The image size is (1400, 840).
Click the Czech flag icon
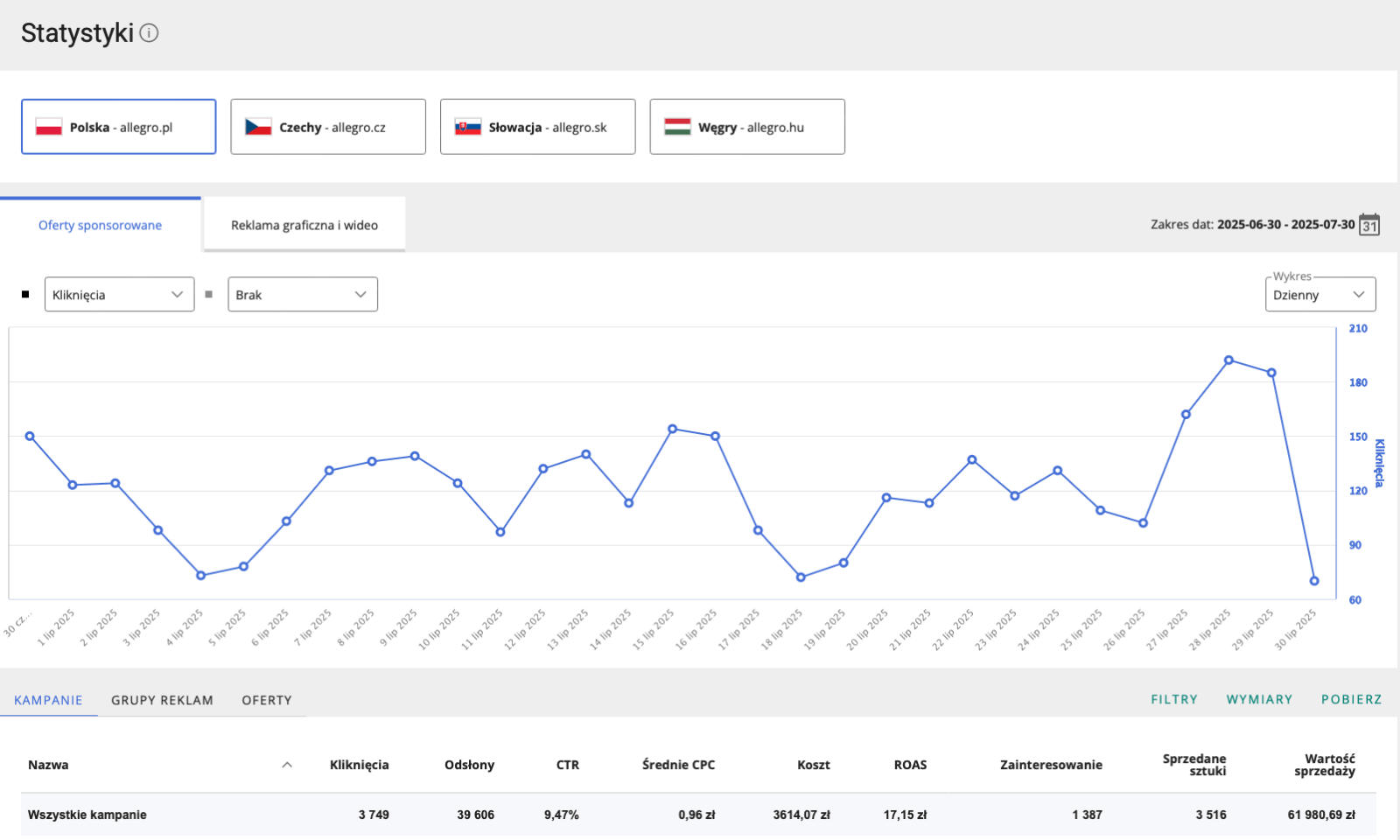[x=258, y=127]
